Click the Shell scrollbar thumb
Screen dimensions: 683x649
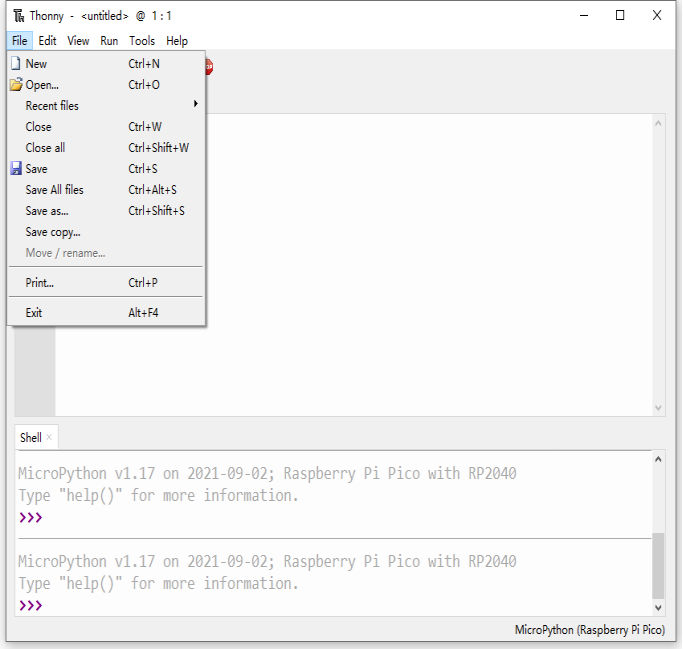coord(658,565)
